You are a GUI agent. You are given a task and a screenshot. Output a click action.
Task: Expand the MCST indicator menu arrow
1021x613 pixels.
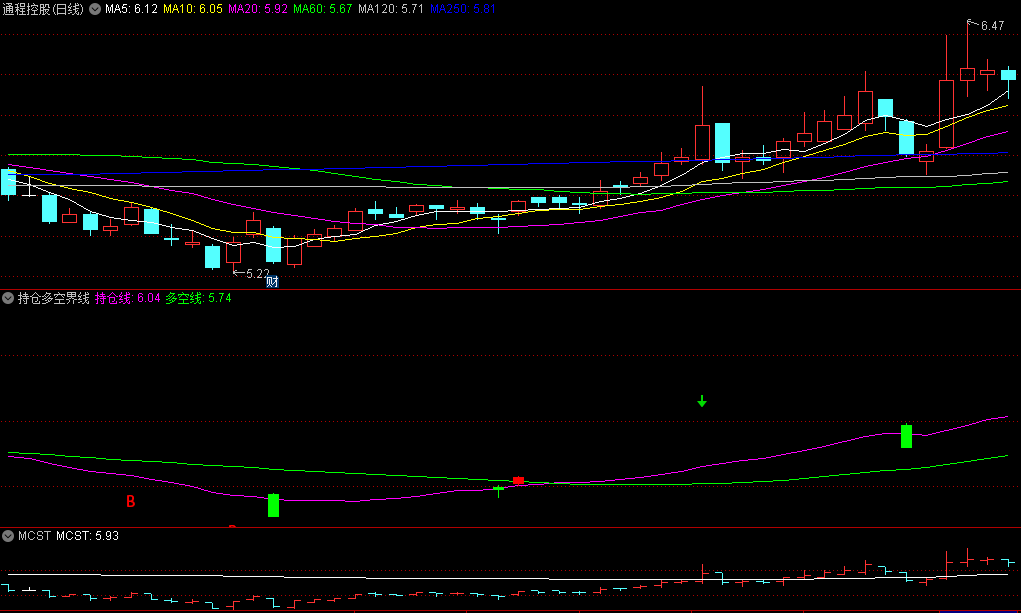pyautogui.click(x=8, y=536)
